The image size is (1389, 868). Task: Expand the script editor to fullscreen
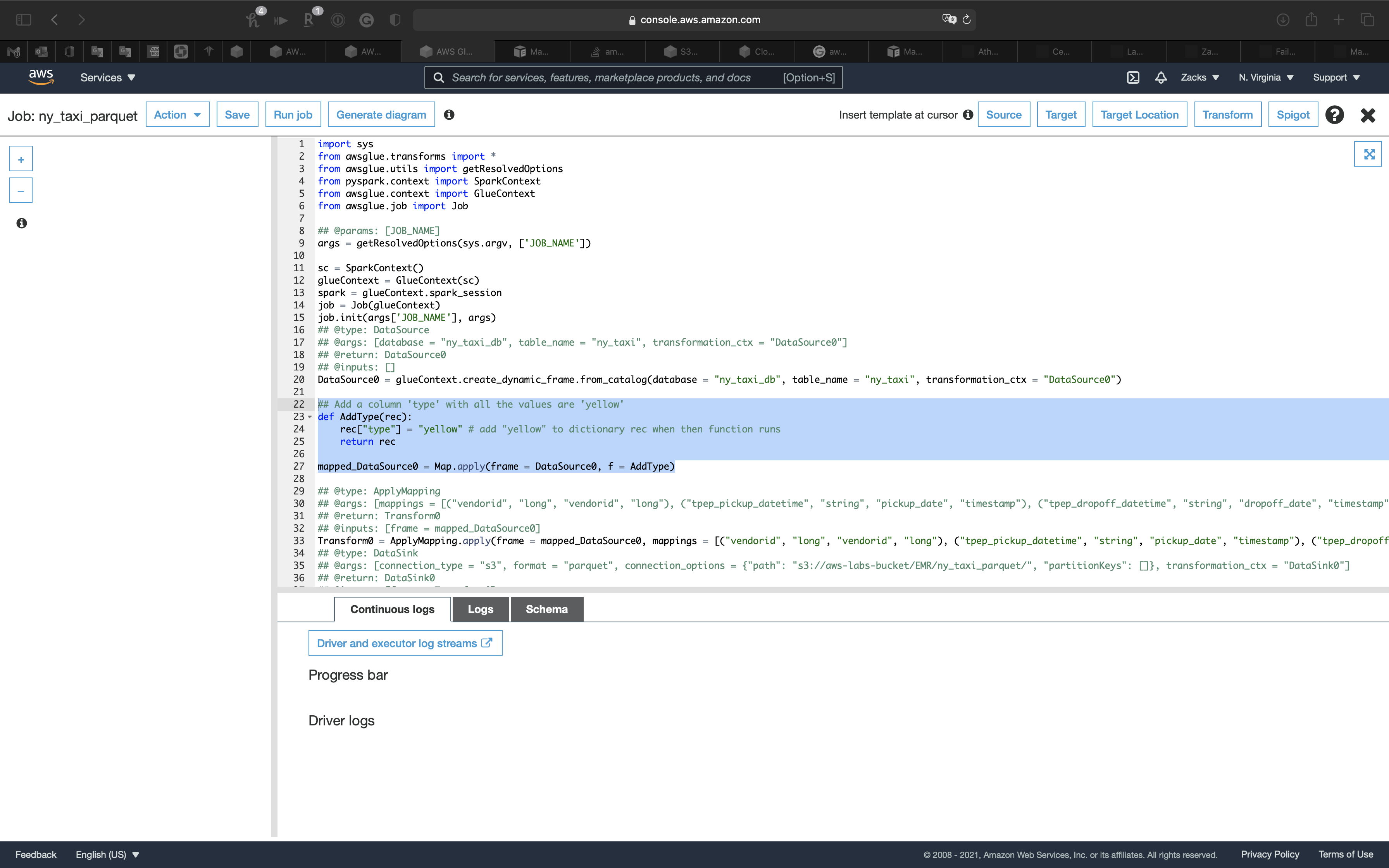1368,154
